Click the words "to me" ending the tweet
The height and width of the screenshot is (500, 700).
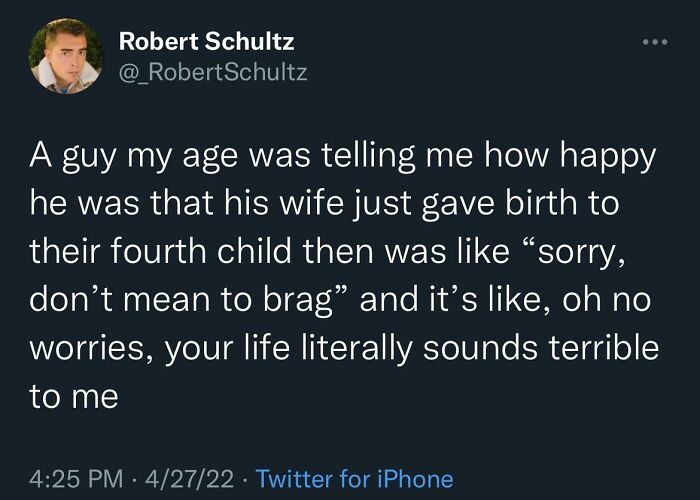(x=73, y=397)
